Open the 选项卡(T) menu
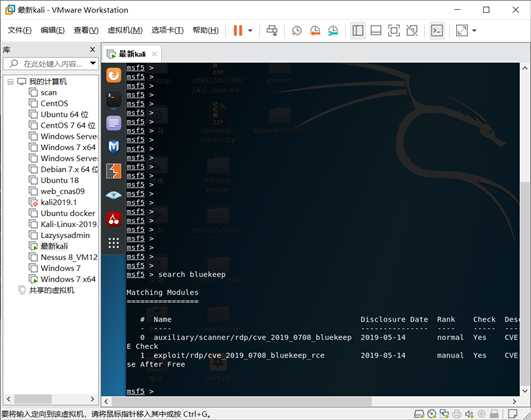This screenshot has height=420, width=531. click(167, 30)
